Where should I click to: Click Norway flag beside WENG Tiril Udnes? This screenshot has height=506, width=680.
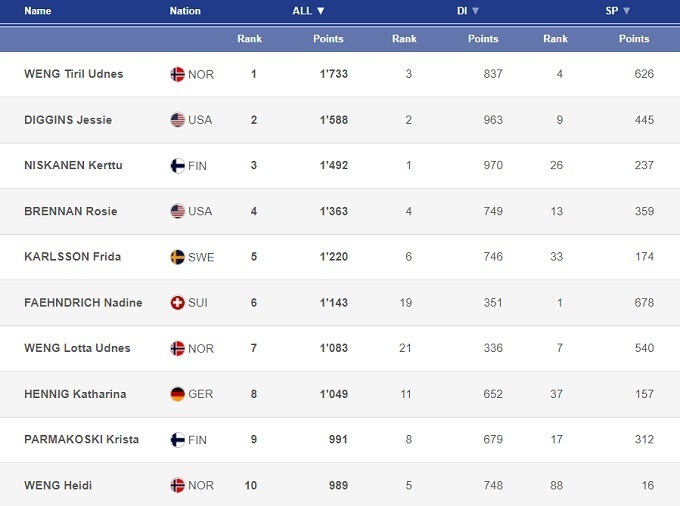[x=178, y=74]
